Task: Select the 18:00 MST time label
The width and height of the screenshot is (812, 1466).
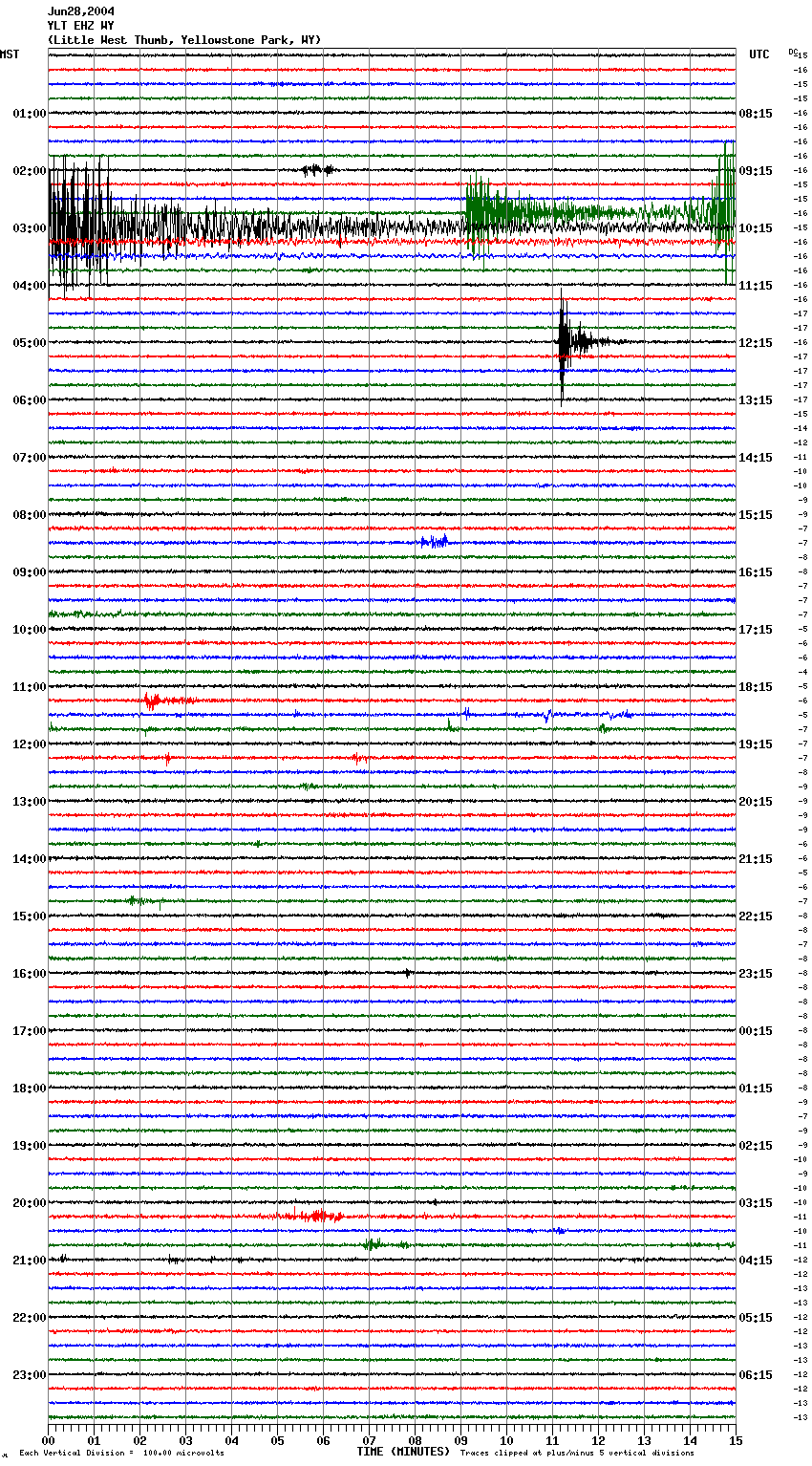Action: pyautogui.click(x=30, y=1089)
